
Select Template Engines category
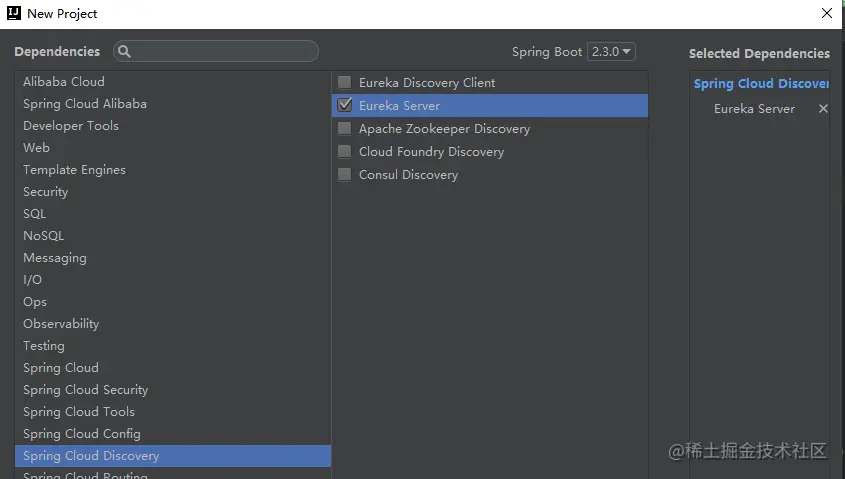click(172, 170)
